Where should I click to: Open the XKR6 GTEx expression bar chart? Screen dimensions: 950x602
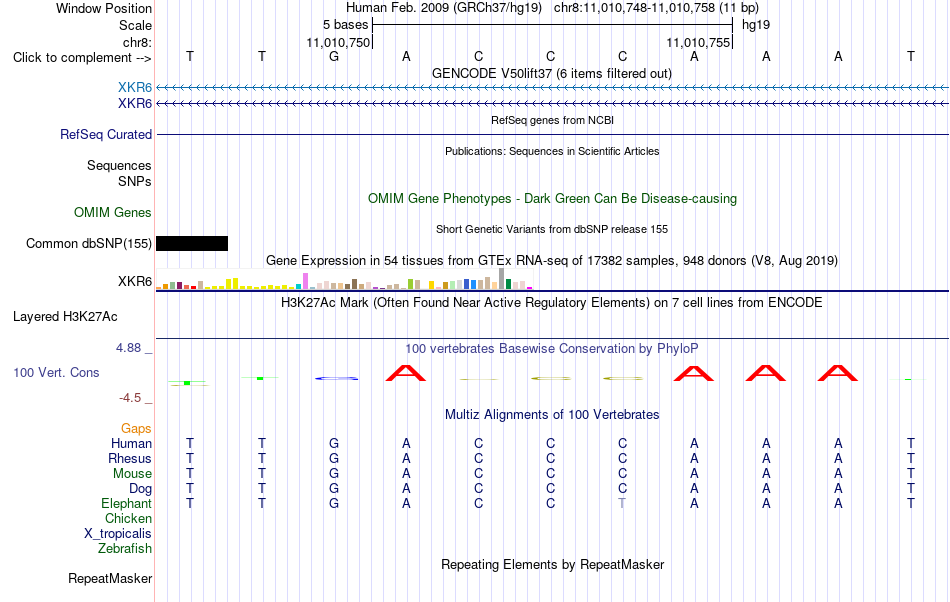[344, 279]
